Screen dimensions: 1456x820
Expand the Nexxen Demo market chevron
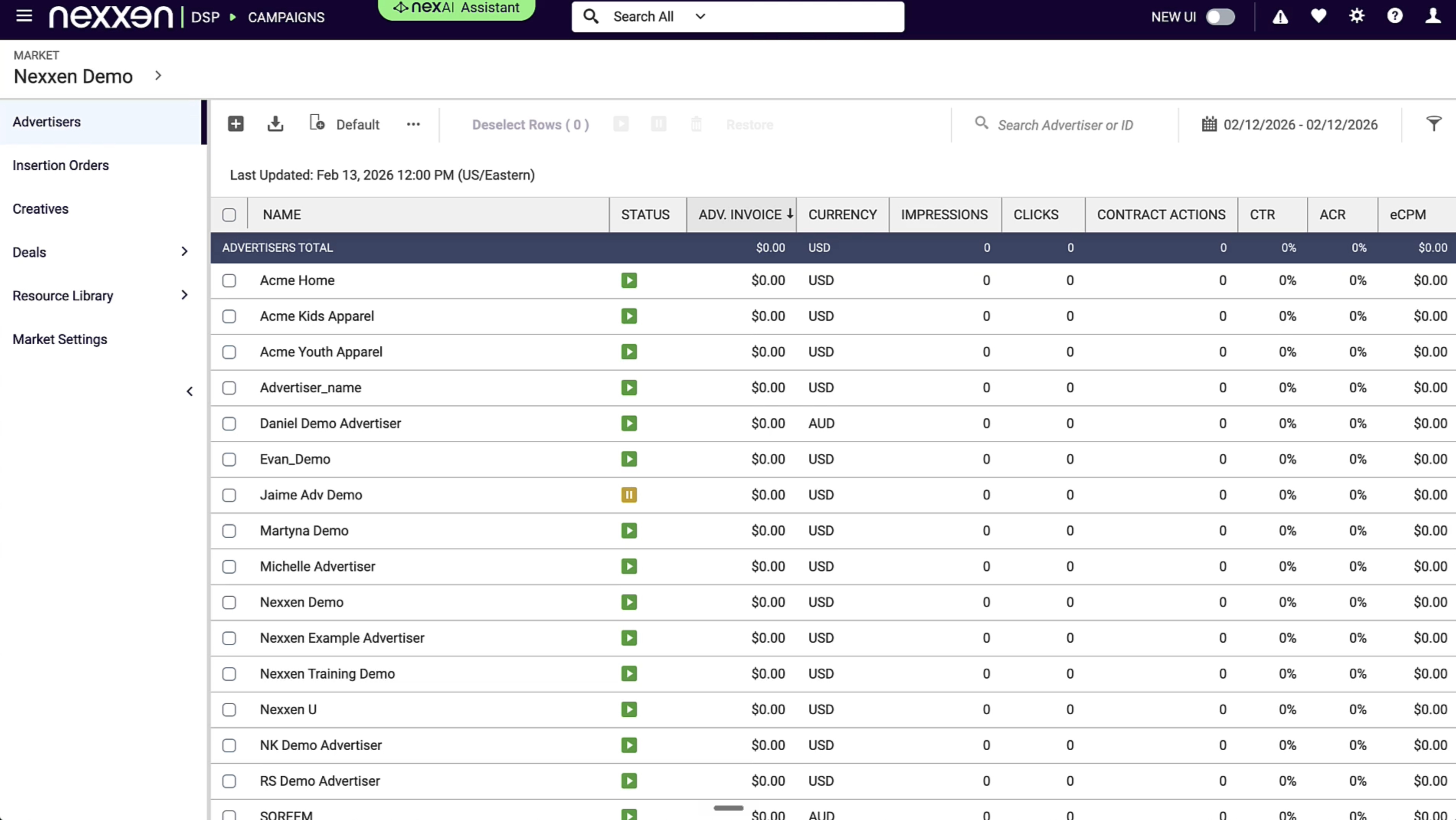(x=158, y=75)
